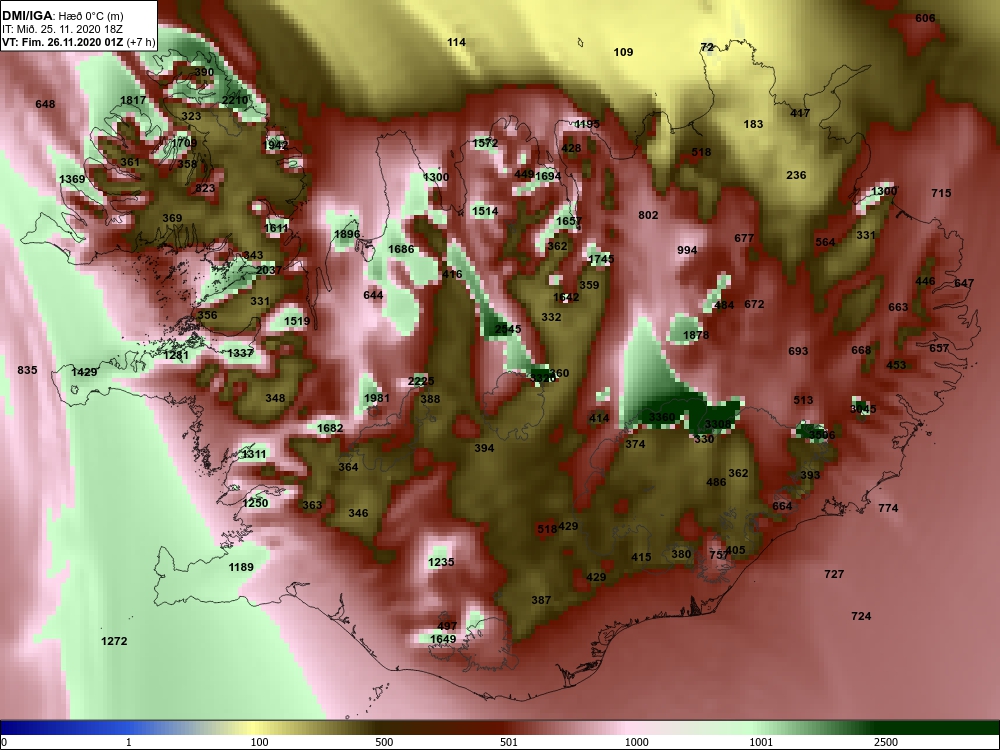
Task: Click the value 2037
Action: click(268, 270)
